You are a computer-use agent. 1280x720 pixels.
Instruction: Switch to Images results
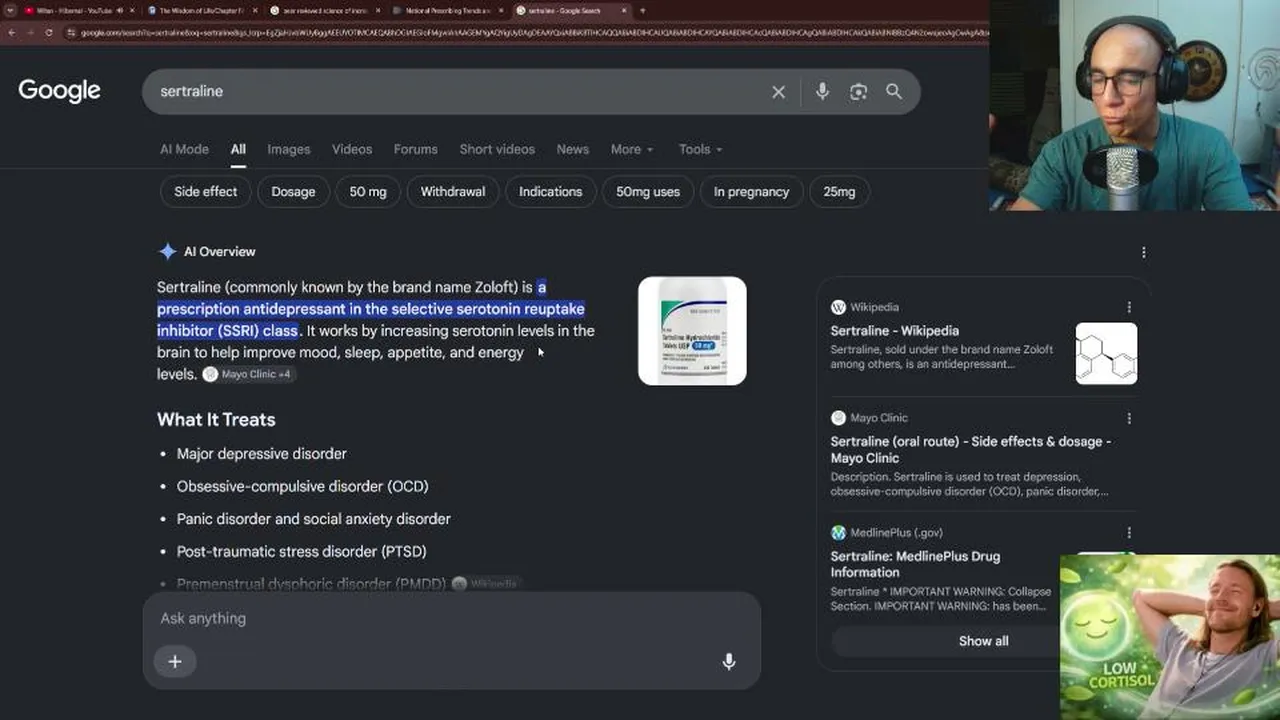(x=288, y=149)
